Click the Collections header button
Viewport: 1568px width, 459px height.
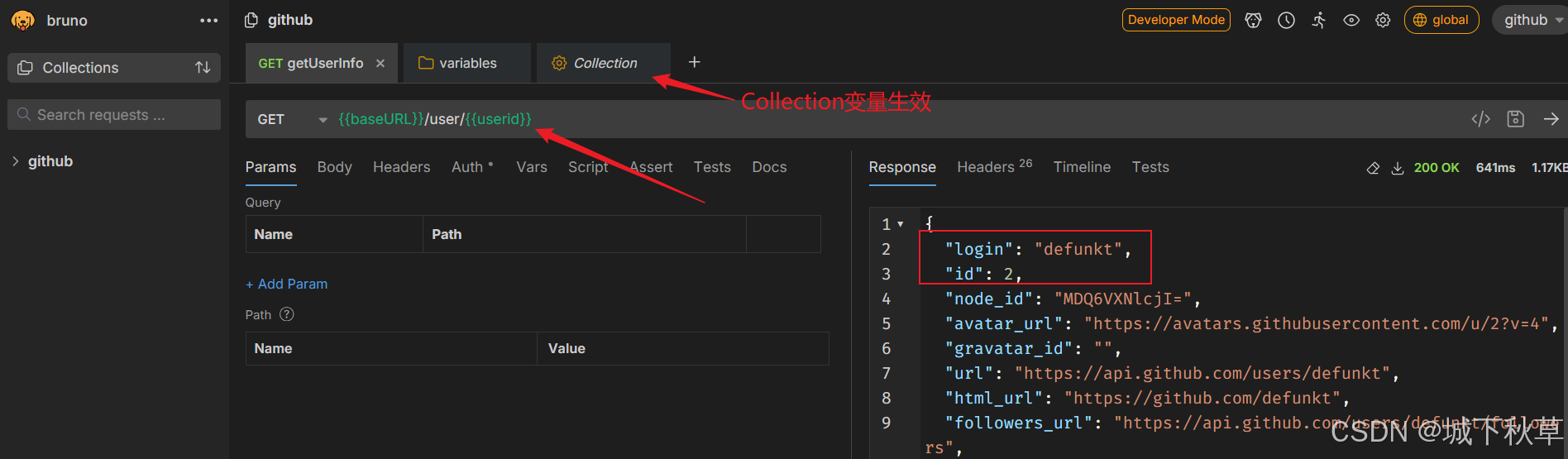point(114,68)
